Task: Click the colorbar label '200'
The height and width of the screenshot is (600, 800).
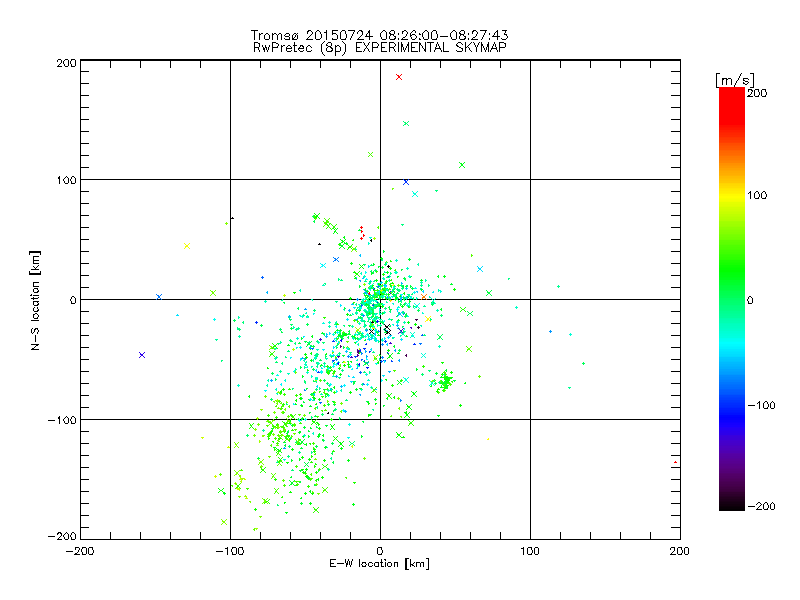Action: pos(757,93)
